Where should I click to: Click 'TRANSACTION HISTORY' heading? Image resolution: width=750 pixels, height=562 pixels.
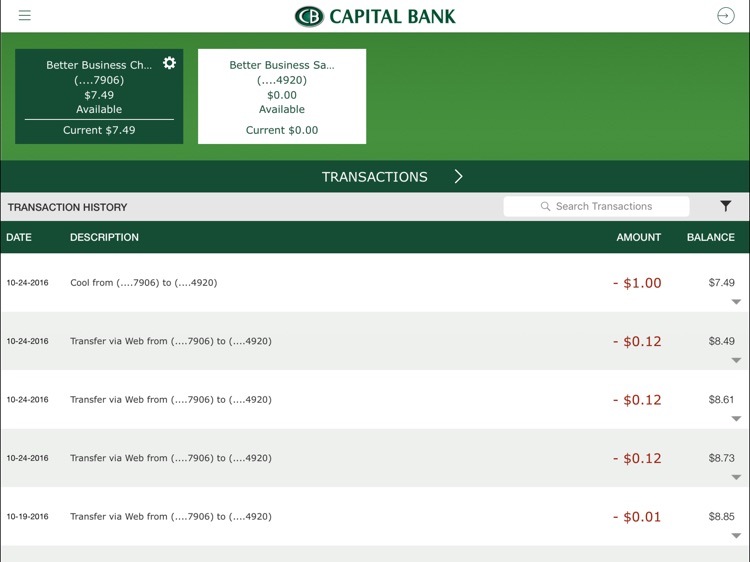67,207
